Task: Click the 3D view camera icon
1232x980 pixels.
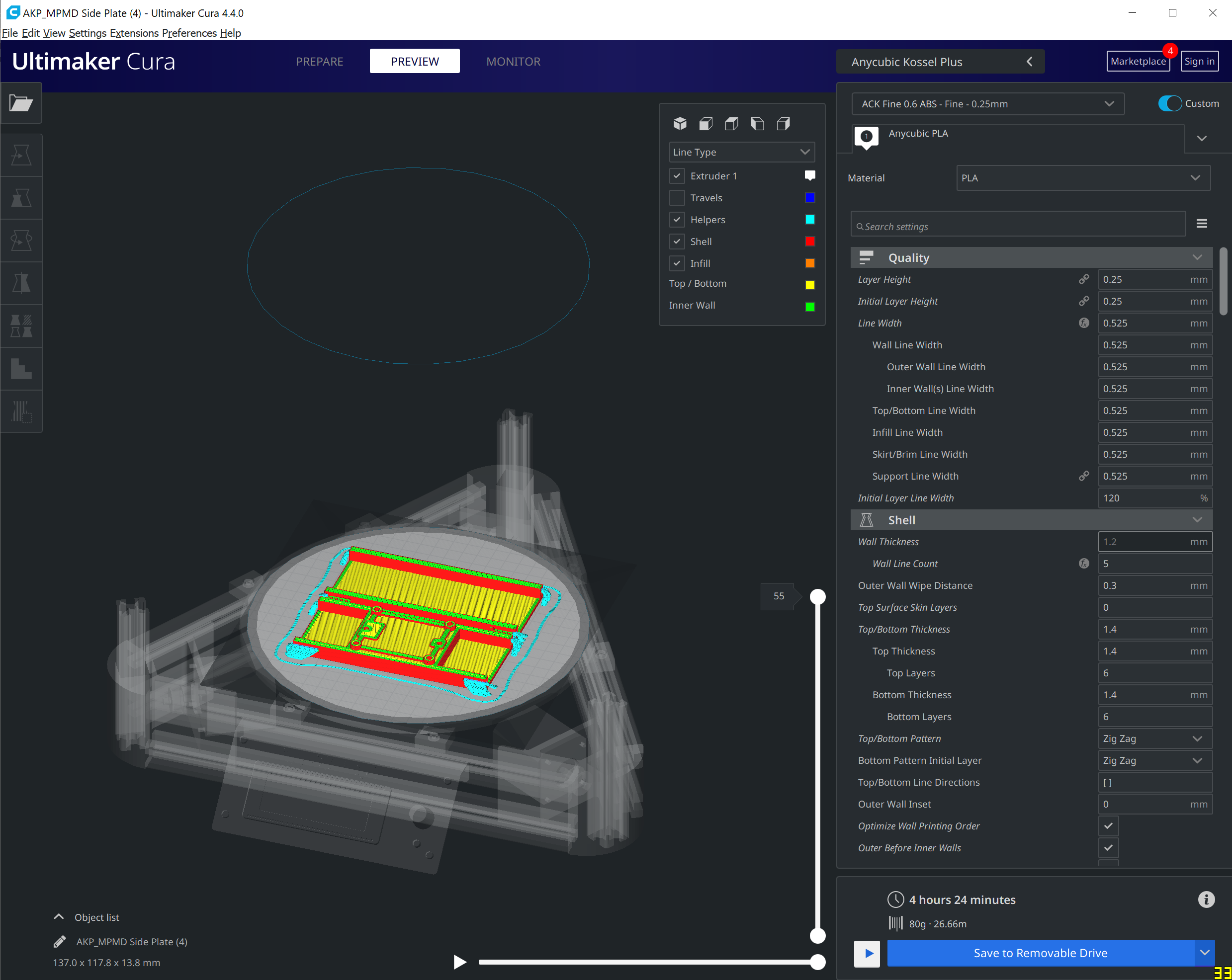Action: [680, 123]
